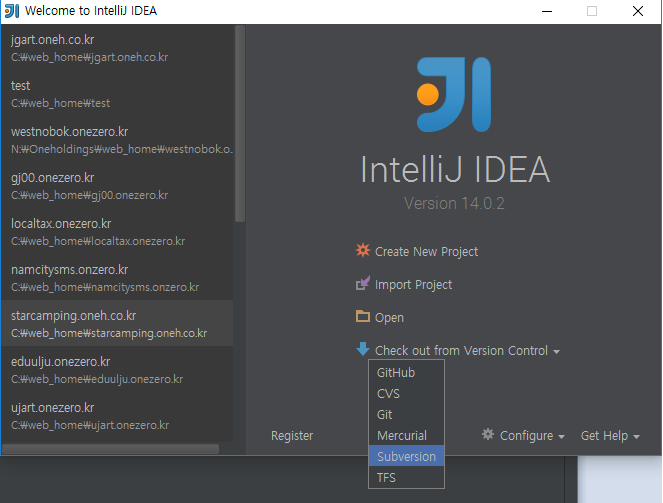Click the Create New Project link
This screenshot has height=503, width=663.
point(426,252)
